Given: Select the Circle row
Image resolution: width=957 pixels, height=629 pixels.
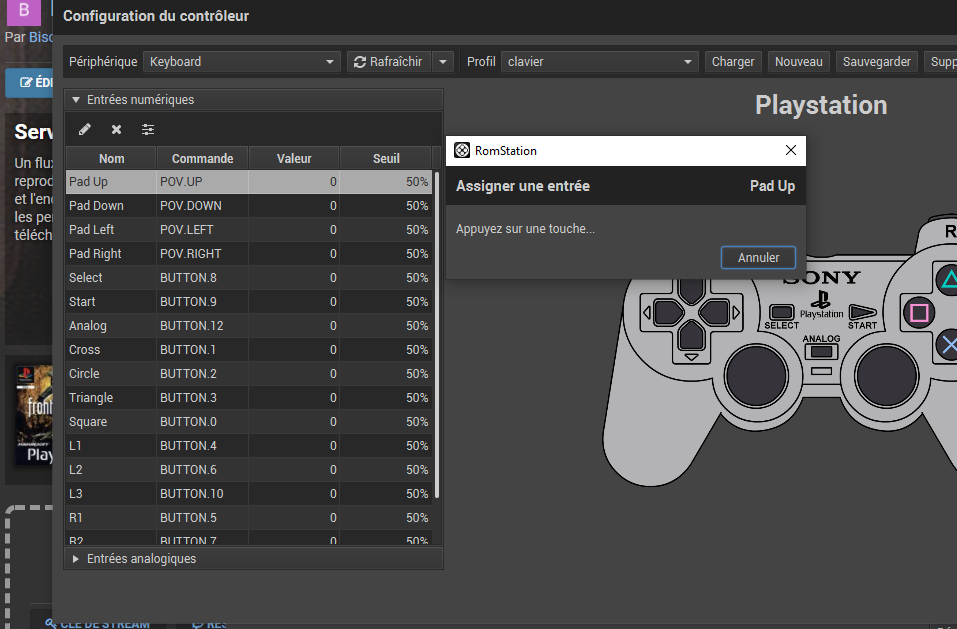Looking at the screenshot, I should pyautogui.click(x=248, y=373).
